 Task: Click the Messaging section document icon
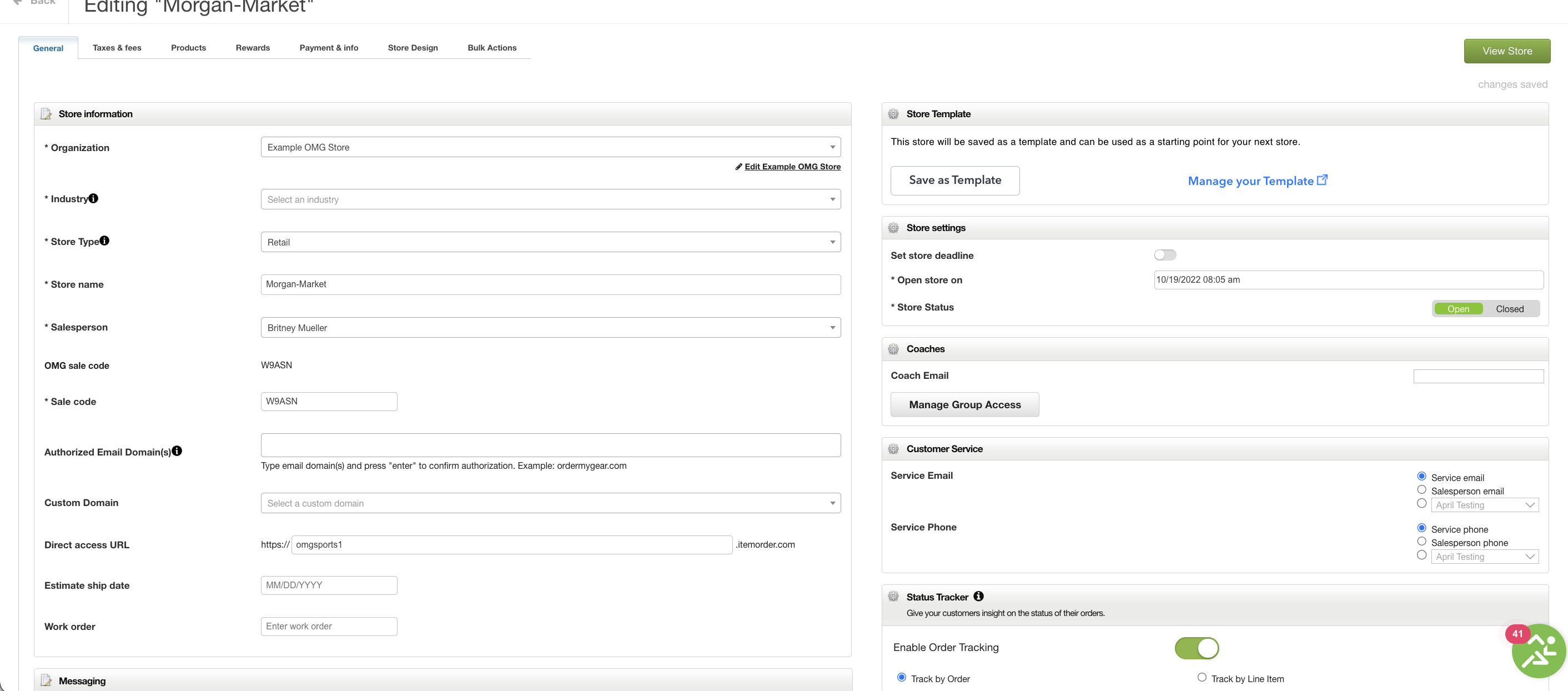click(46, 680)
